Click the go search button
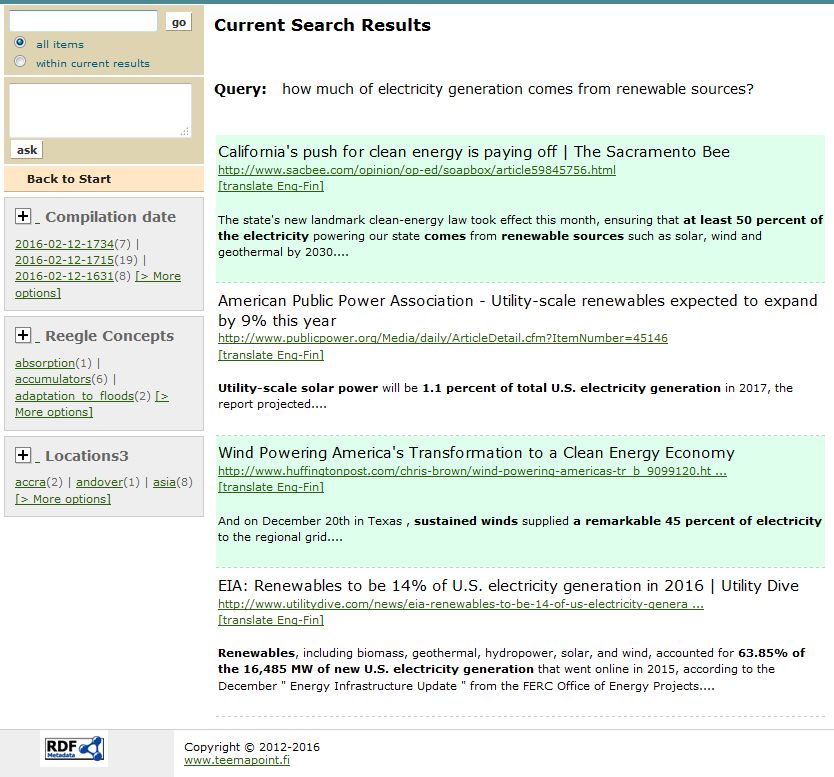The image size is (834, 777). pyautogui.click(x=179, y=22)
